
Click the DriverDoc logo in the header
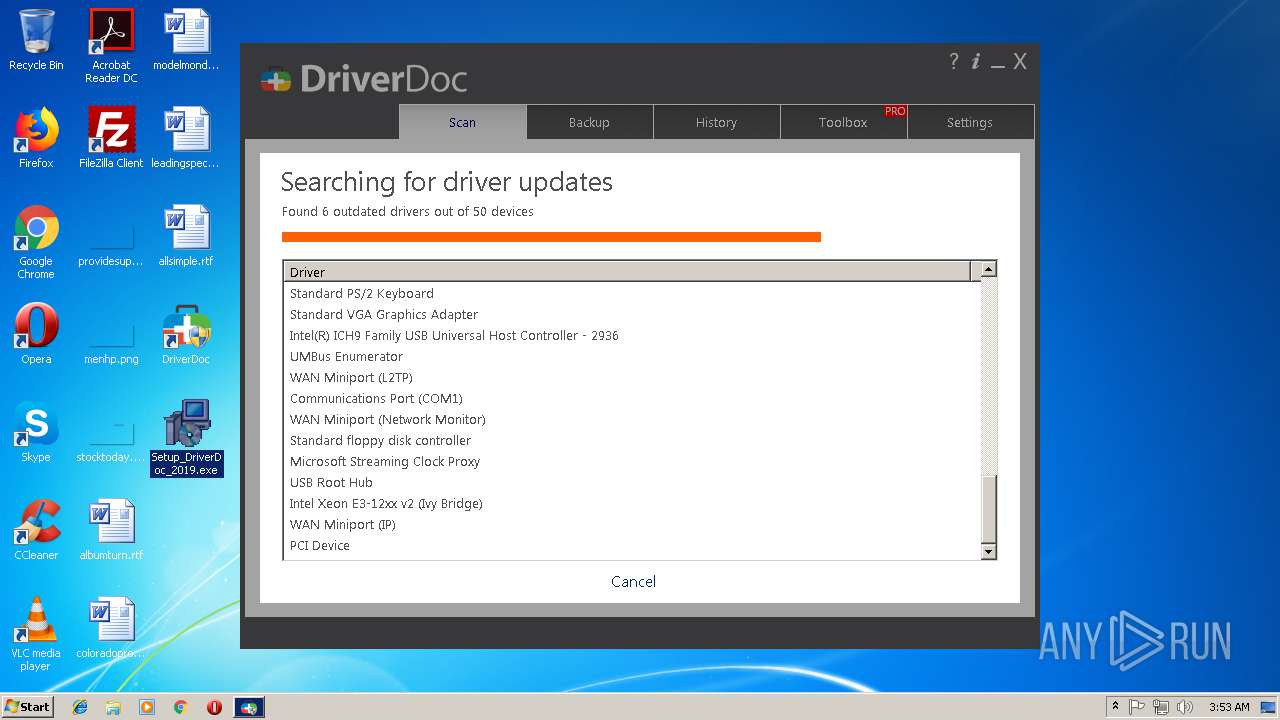point(363,79)
